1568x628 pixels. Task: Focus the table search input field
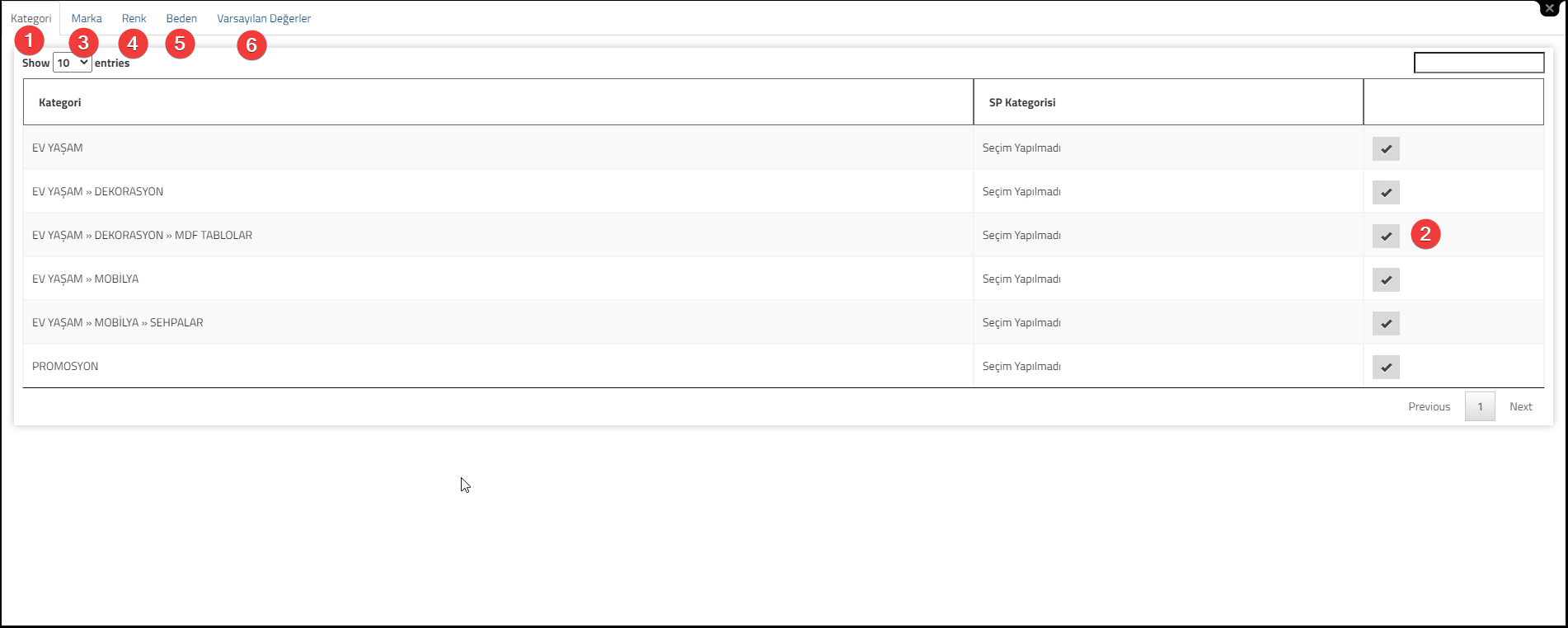pos(1479,63)
